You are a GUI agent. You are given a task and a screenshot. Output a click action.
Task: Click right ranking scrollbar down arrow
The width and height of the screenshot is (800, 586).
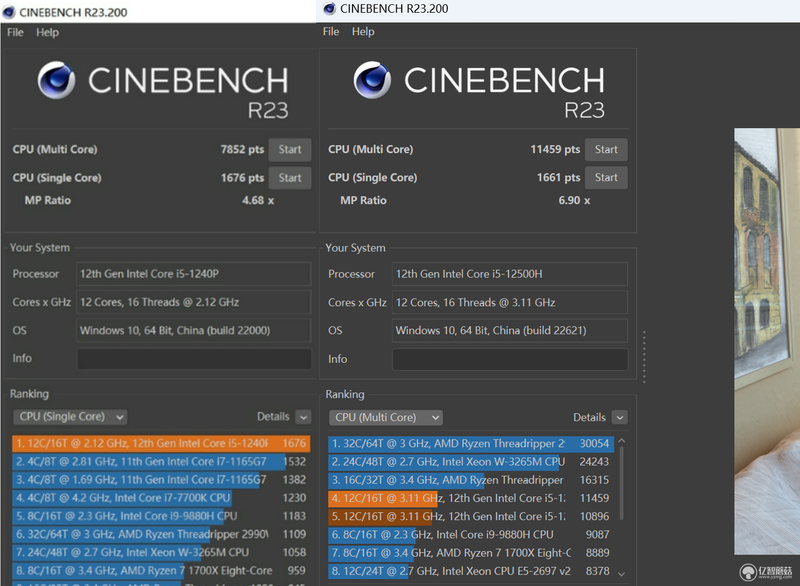[621, 574]
